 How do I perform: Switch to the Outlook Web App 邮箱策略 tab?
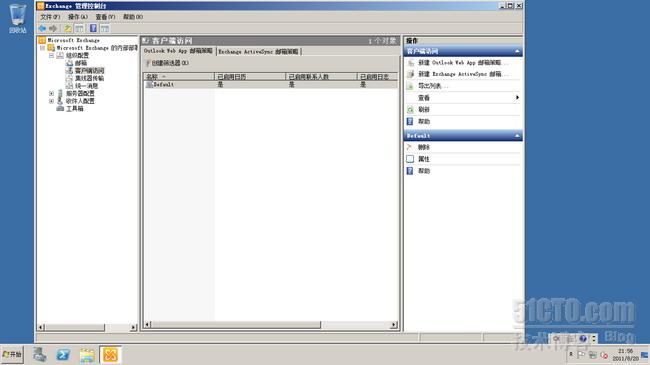coord(178,51)
